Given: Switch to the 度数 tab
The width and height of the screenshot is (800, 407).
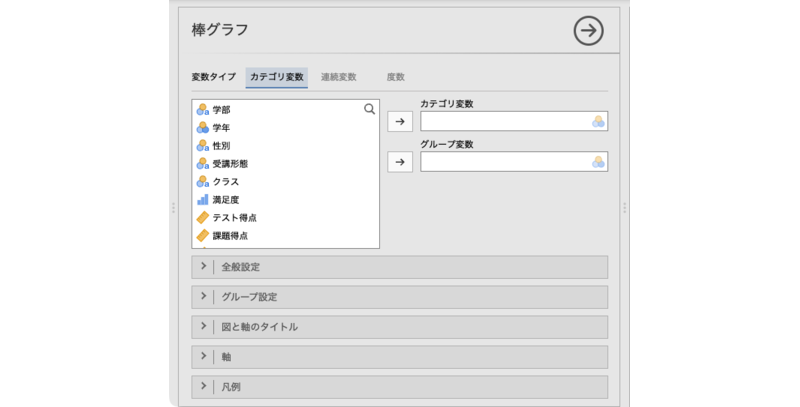Looking at the screenshot, I should pyautogui.click(x=395, y=77).
